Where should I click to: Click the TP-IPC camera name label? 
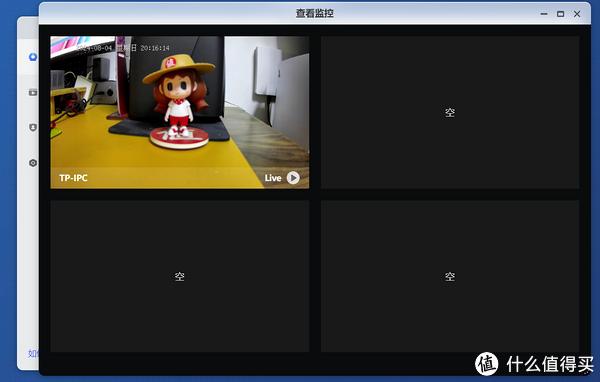(x=73, y=178)
